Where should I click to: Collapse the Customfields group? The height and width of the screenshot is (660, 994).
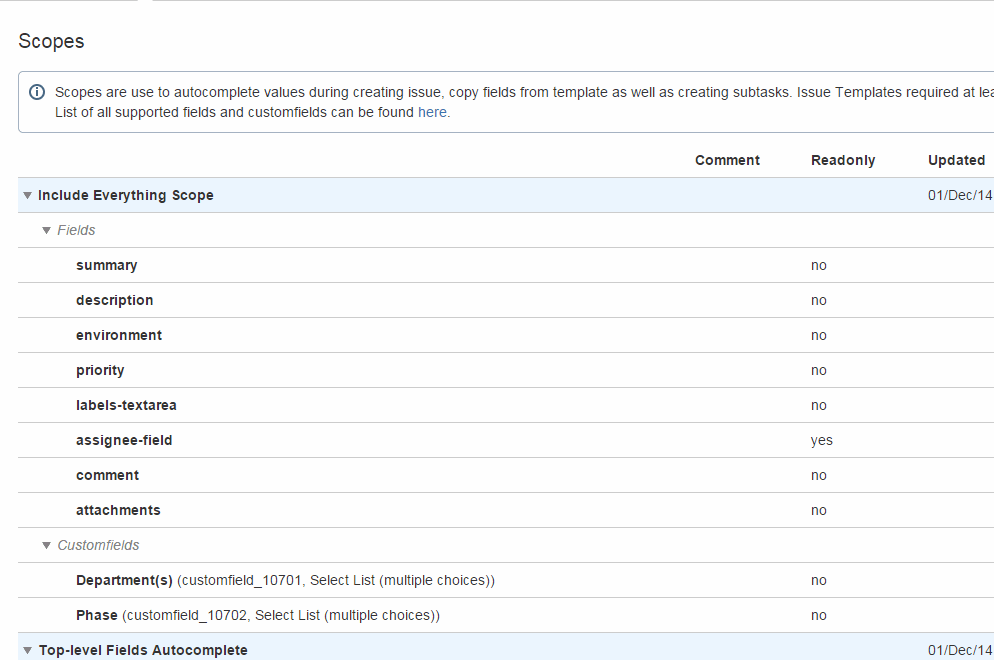[46, 545]
